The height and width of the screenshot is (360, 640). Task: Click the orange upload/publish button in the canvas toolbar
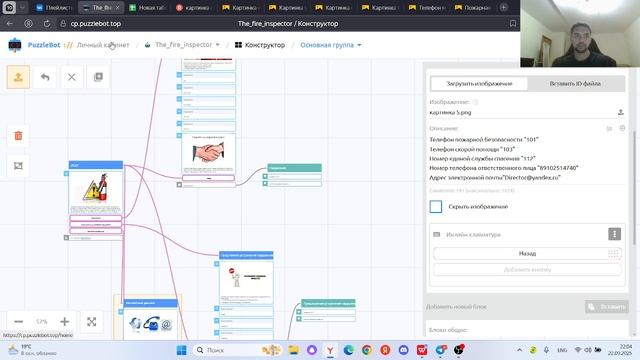pos(18,77)
